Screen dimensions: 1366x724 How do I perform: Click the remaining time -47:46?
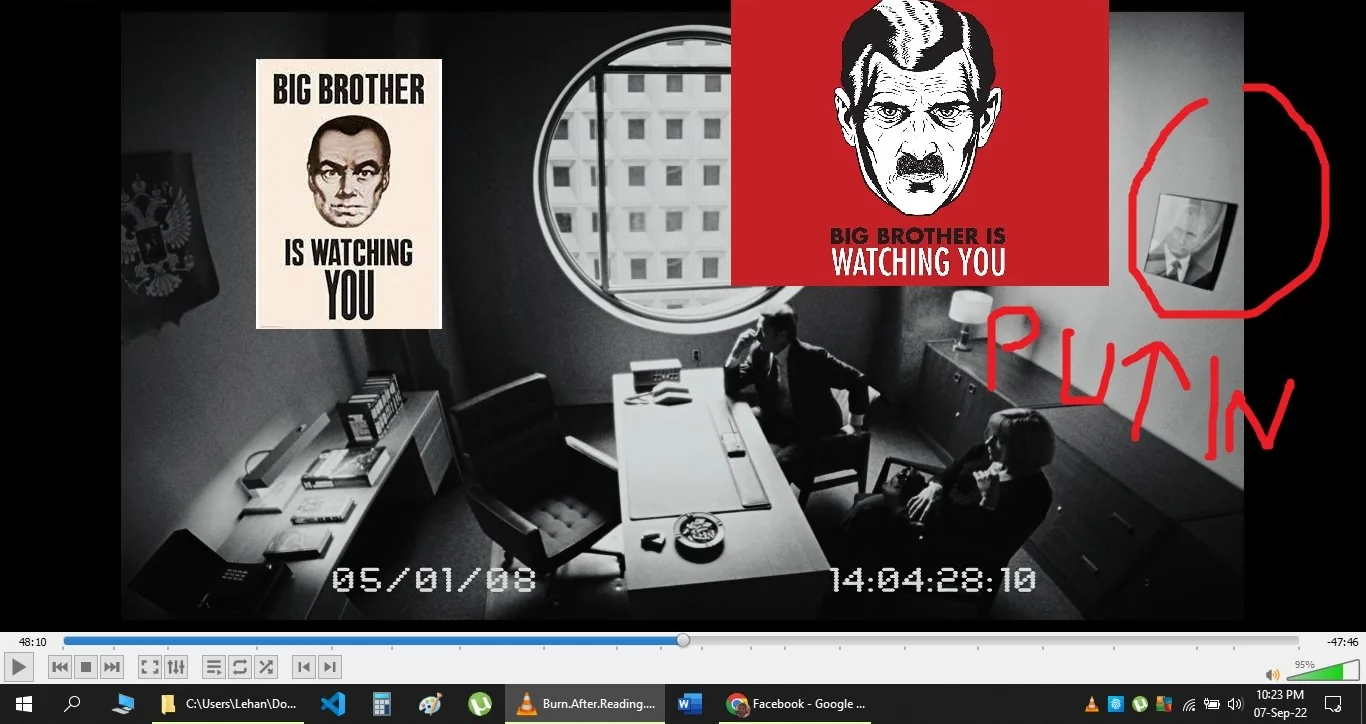(x=1342, y=642)
